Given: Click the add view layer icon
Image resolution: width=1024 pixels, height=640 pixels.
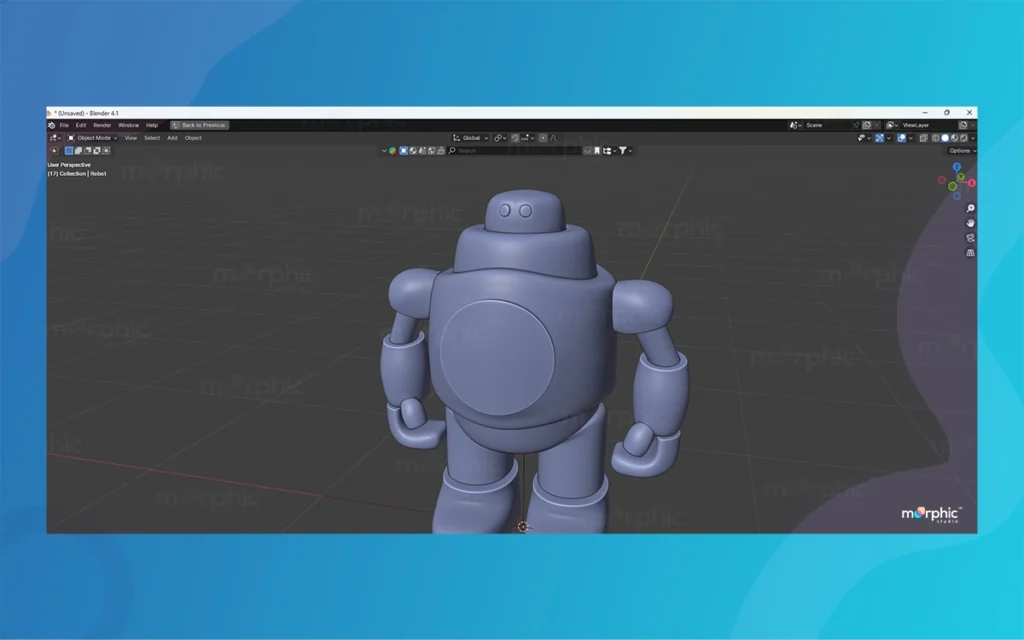Looking at the screenshot, I should 963,125.
